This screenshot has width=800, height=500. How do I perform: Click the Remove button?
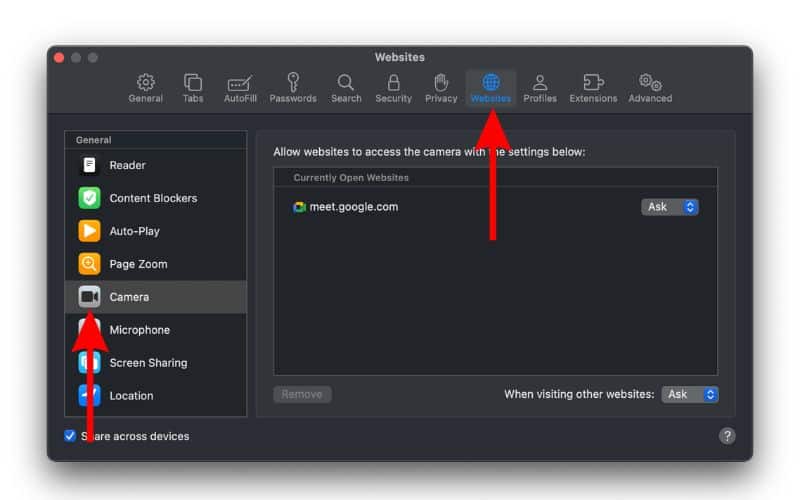click(302, 394)
